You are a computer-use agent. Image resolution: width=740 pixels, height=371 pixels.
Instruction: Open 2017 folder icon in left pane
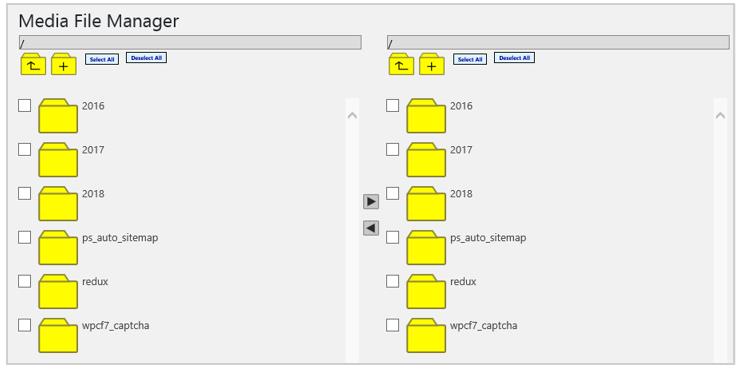click(58, 160)
